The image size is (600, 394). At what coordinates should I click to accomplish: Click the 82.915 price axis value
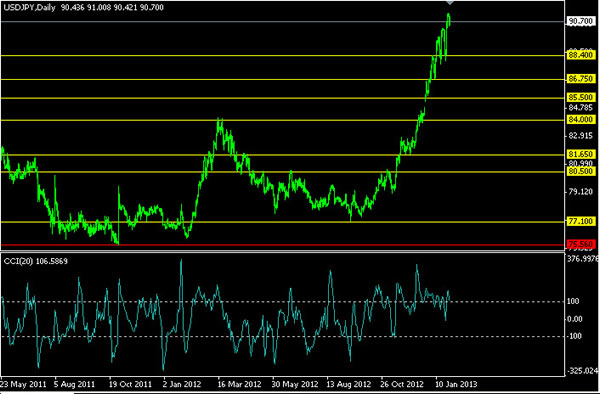tap(580, 136)
